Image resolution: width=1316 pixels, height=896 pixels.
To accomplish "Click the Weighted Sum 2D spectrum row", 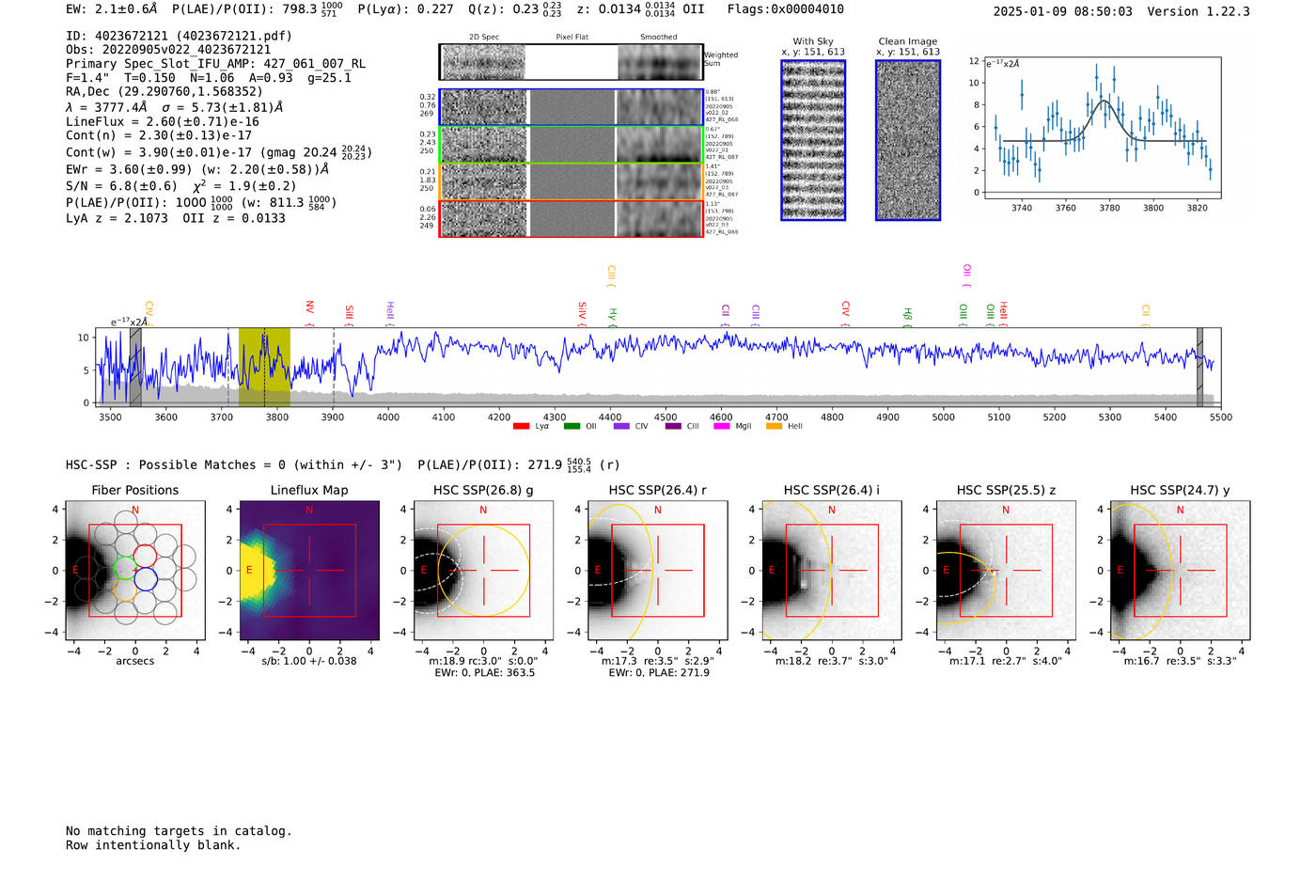I will point(571,62).
